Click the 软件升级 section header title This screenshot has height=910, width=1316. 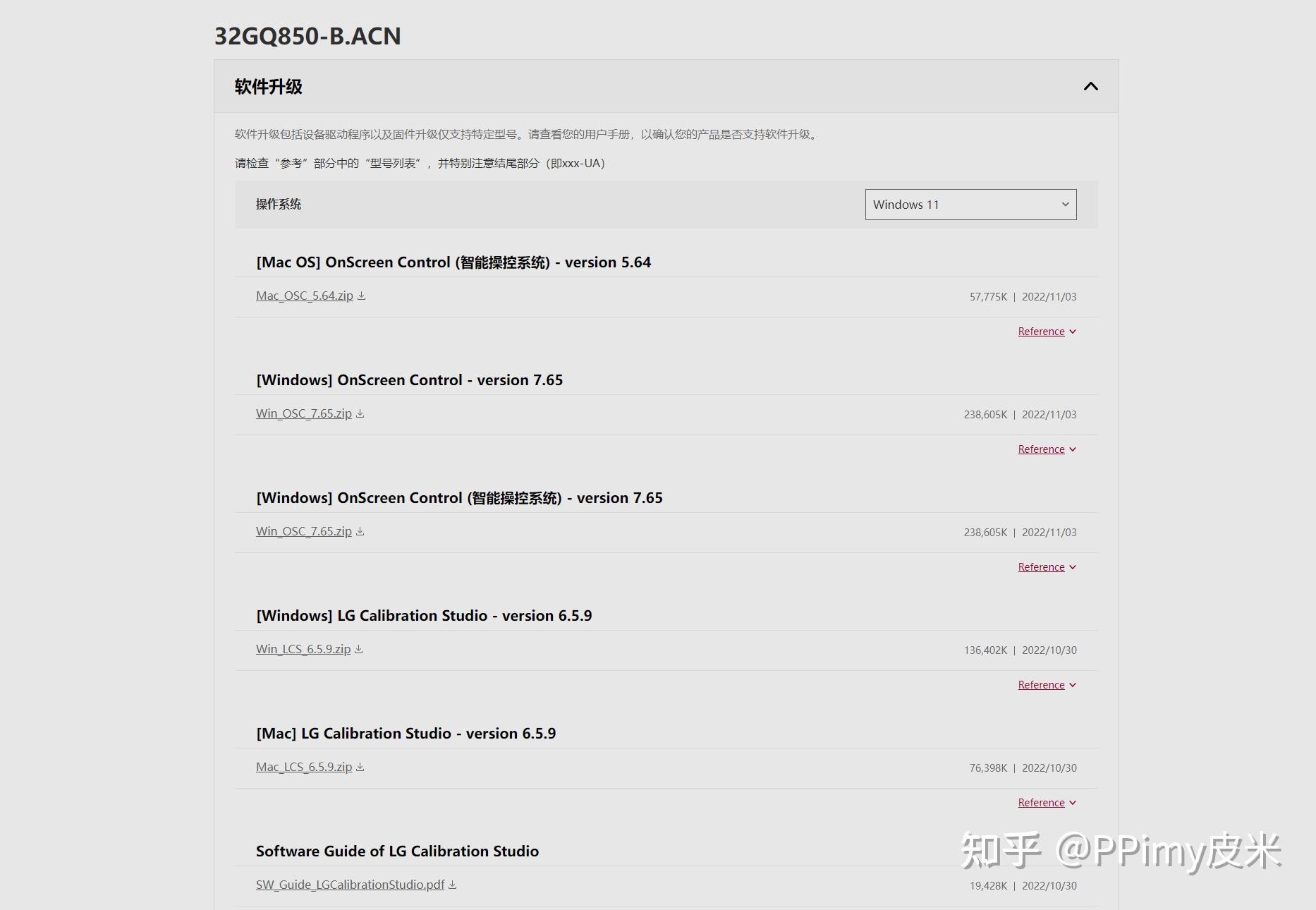[269, 87]
